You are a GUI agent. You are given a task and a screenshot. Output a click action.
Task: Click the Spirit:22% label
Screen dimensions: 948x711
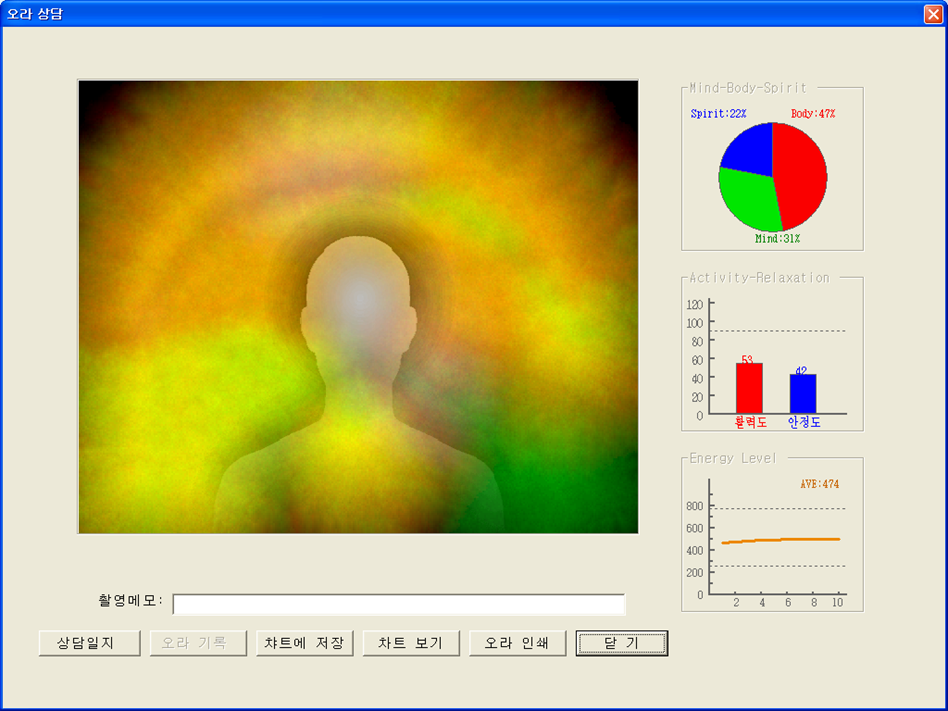(x=718, y=114)
